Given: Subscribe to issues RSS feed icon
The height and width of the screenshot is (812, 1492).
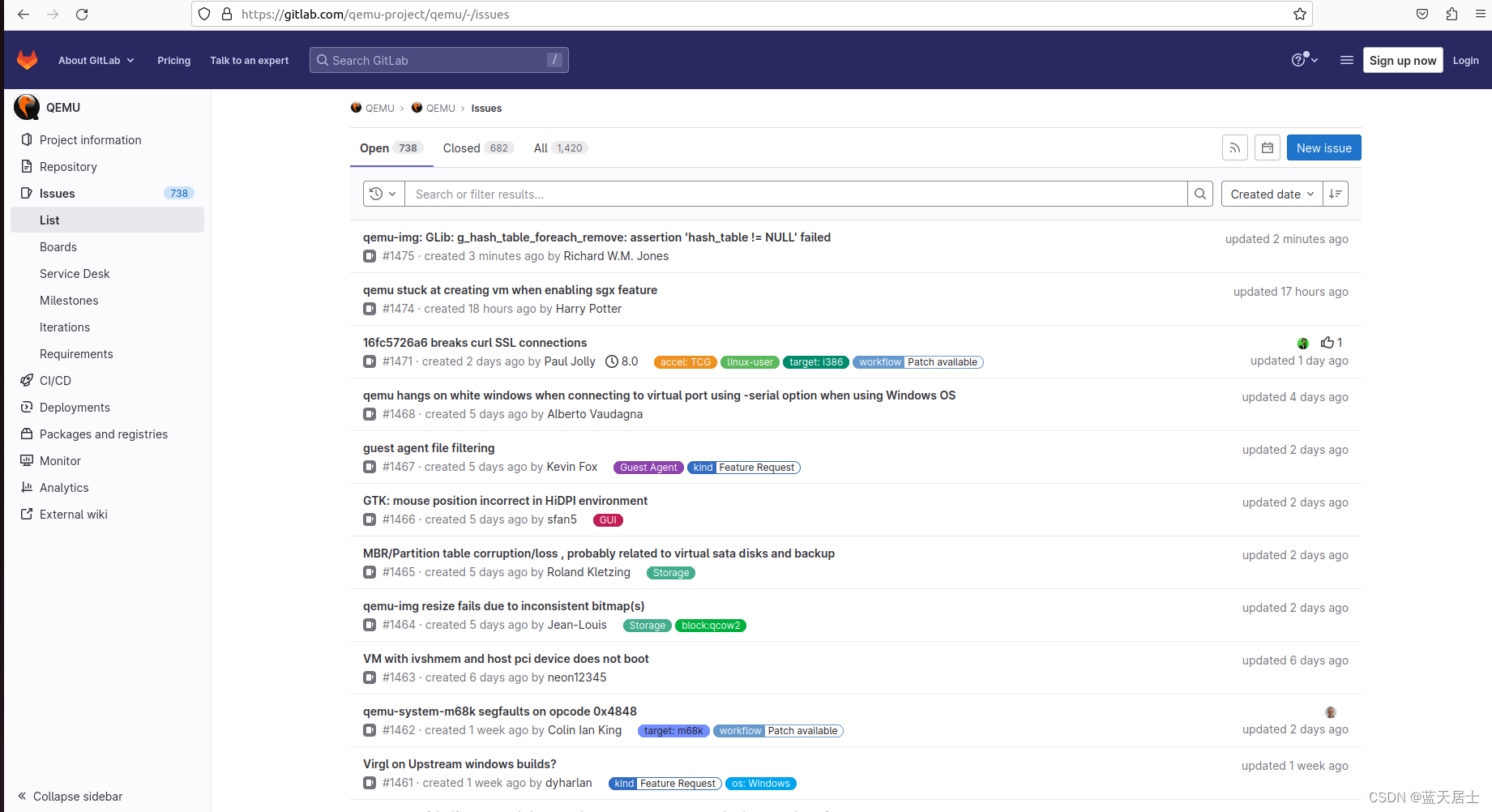Looking at the screenshot, I should 1234,147.
